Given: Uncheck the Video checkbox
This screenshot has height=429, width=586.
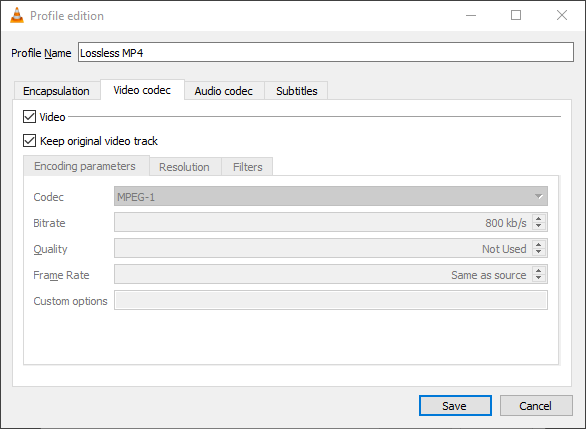Looking at the screenshot, I should pos(30,117).
